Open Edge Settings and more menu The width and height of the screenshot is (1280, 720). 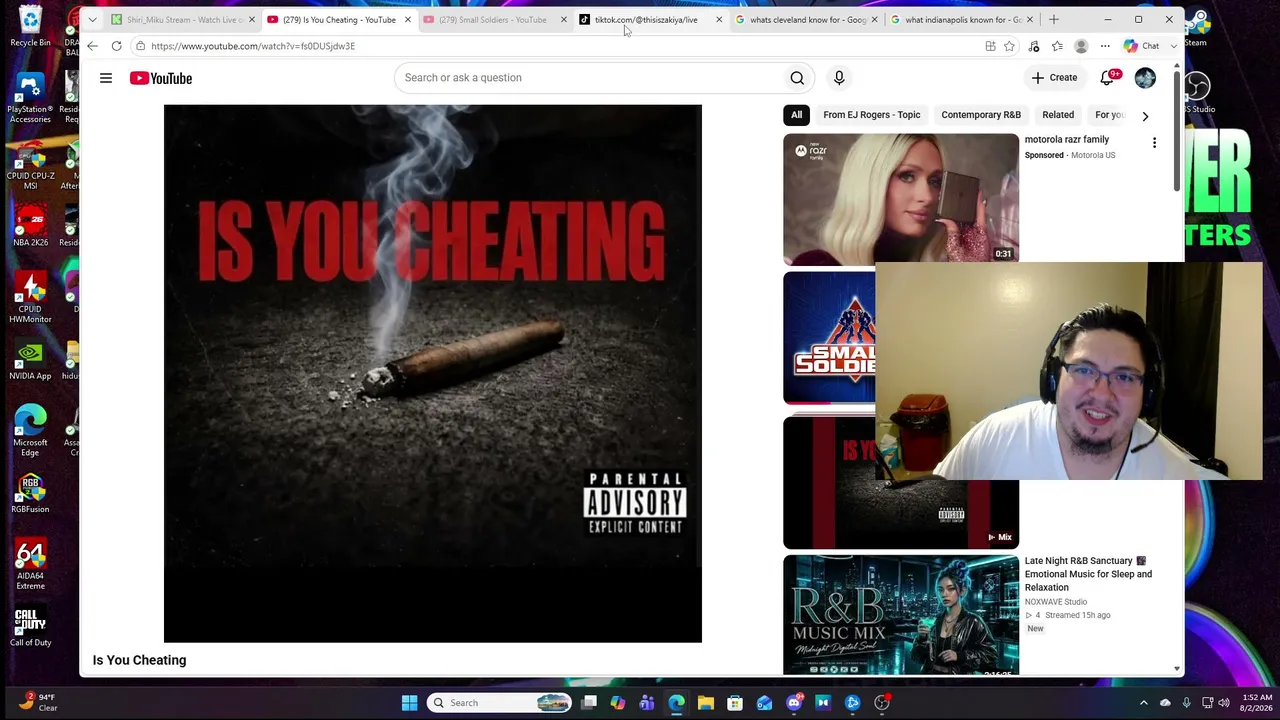1105,46
